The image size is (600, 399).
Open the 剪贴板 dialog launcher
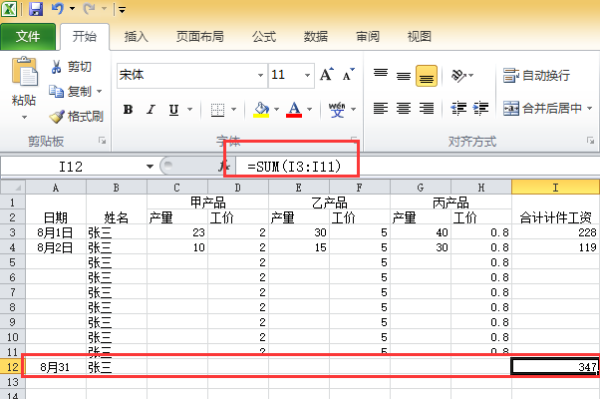pyautogui.click(x=102, y=141)
